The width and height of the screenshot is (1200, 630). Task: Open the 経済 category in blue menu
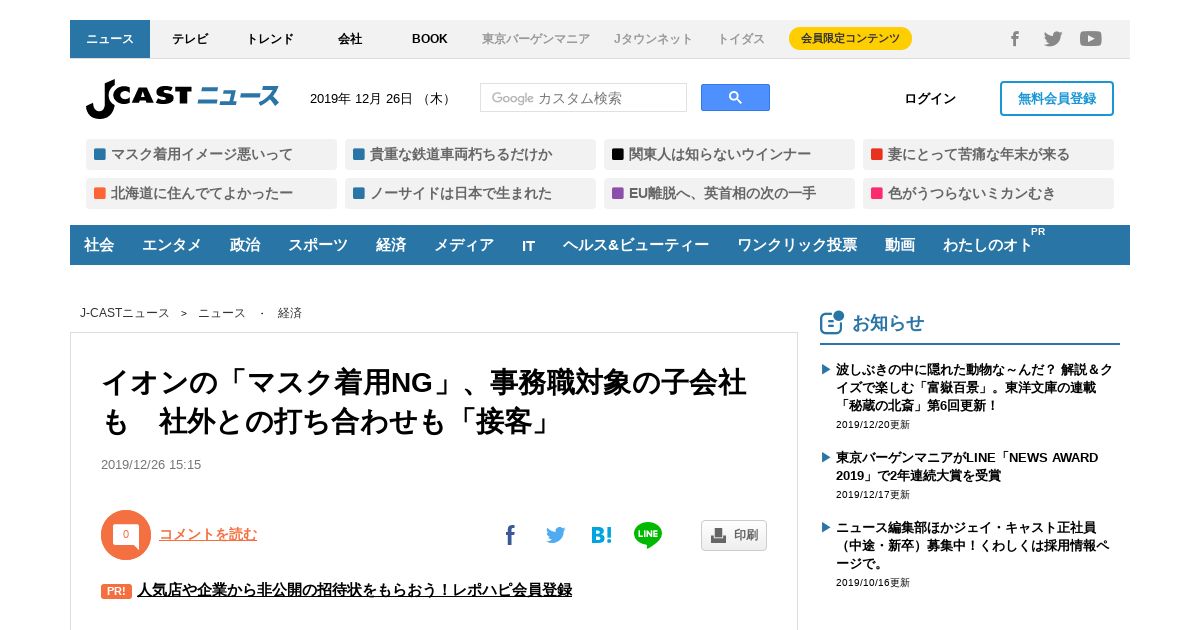click(391, 245)
